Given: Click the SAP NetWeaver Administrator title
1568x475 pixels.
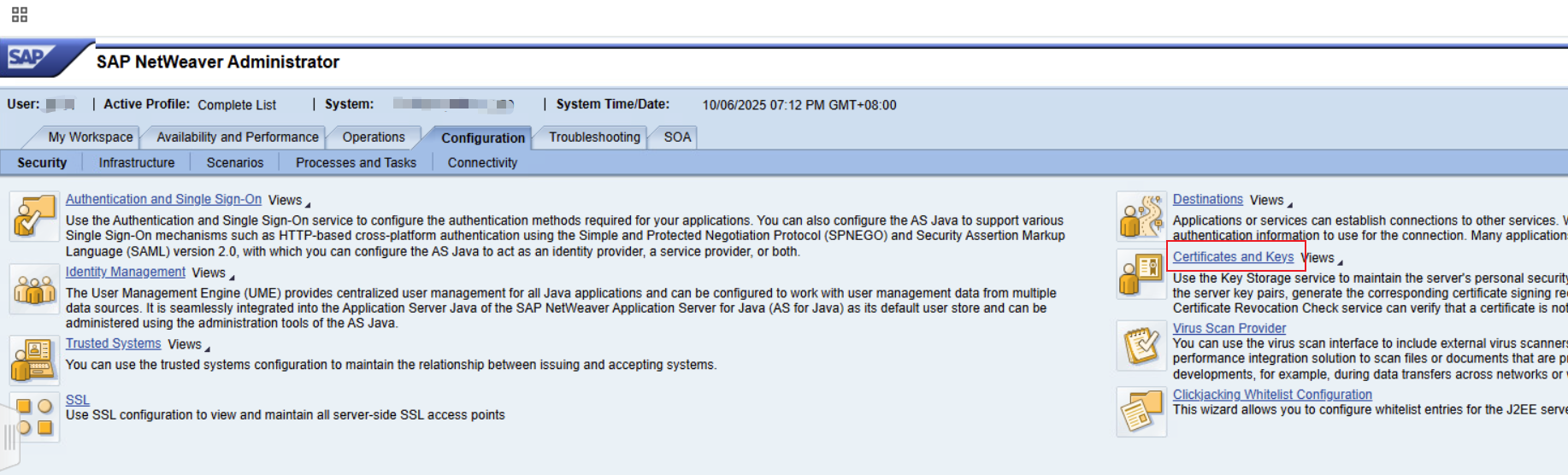Looking at the screenshot, I should [x=218, y=62].
